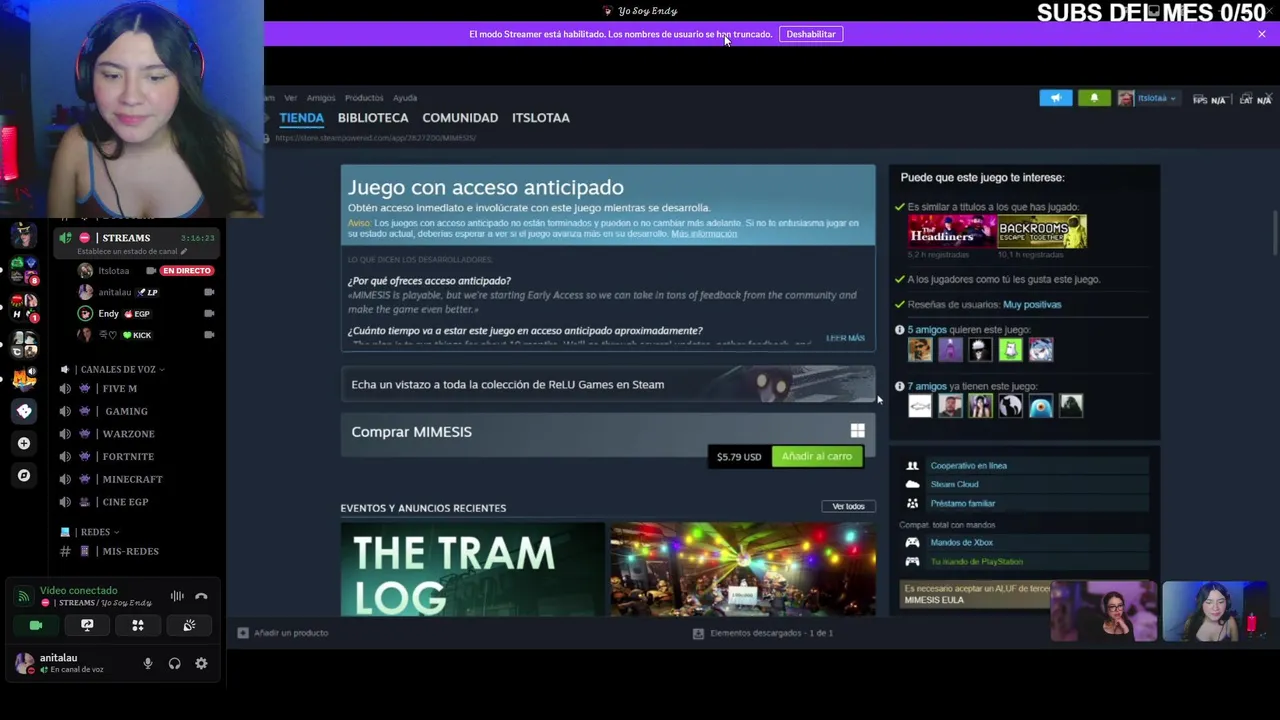Click Discord share screen icon

click(x=87, y=625)
